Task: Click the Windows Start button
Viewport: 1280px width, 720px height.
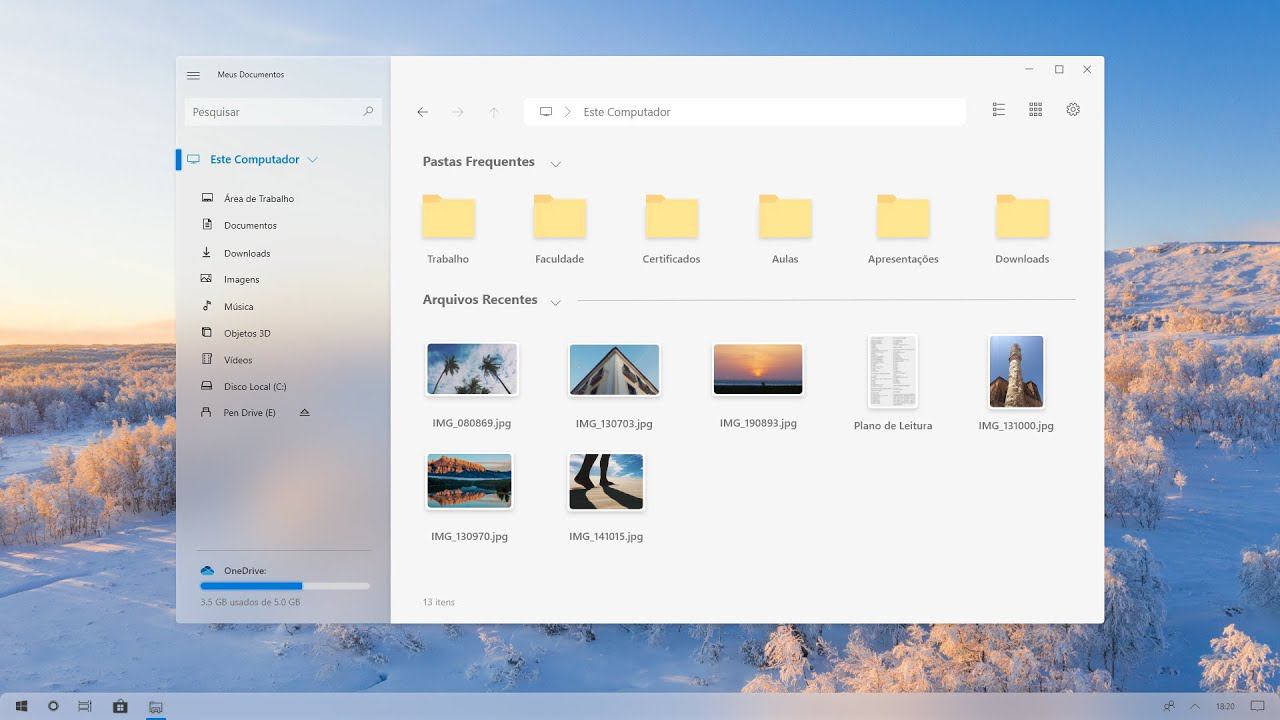Action: [21, 706]
